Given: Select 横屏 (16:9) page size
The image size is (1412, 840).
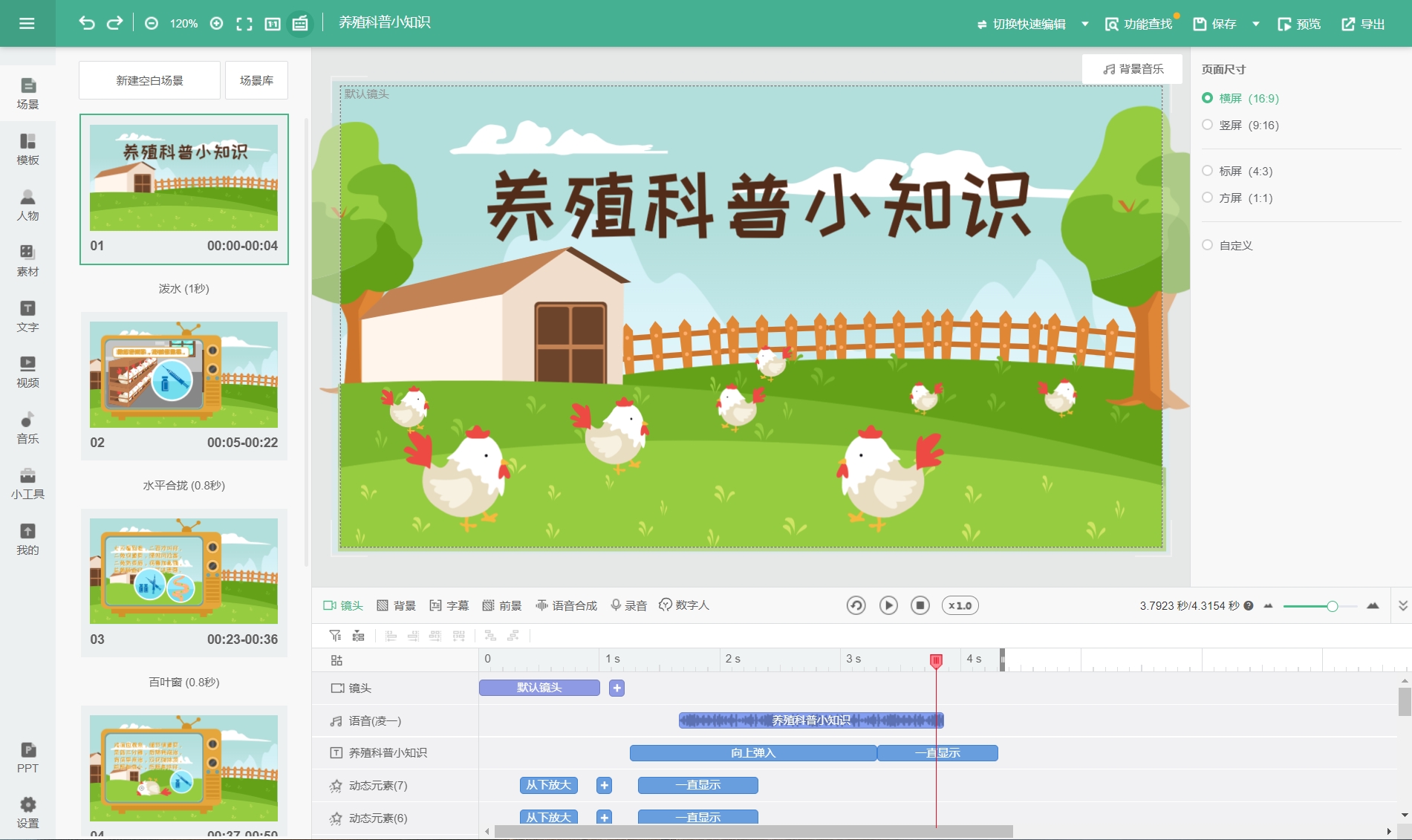Looking at the screenshot, I should (1240, 98).
